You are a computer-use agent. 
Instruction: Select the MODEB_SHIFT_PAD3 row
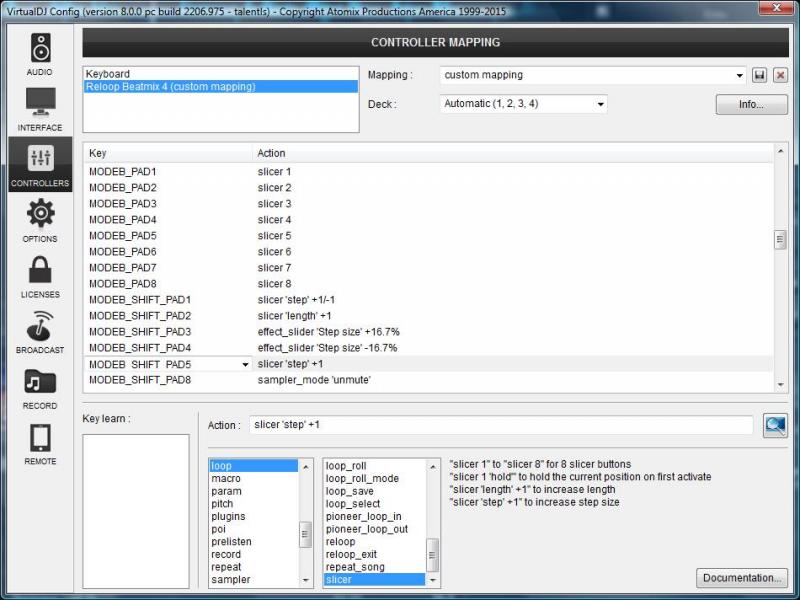coord(429,332)
